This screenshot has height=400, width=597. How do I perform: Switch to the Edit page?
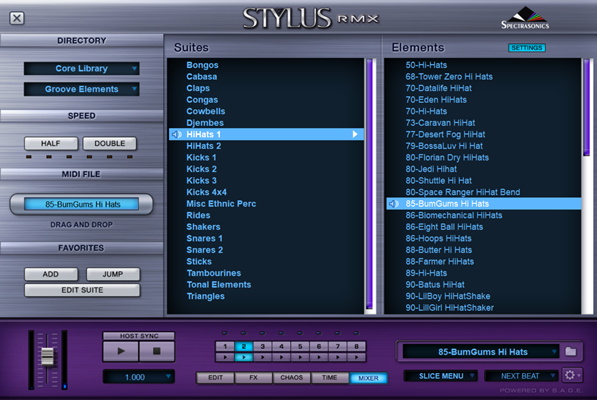click(215, 378)
